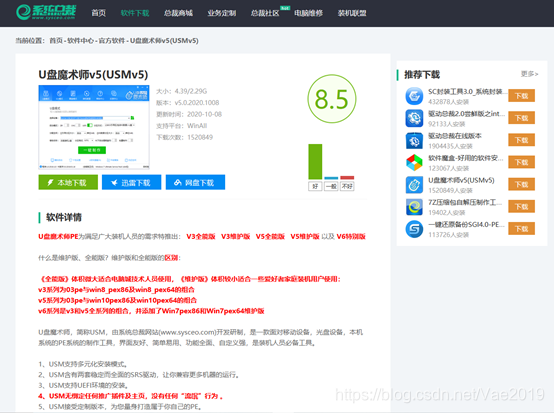Click download count 1520849
Viewport: 554px width, 413px height.
pyautogui.click(x=200, y=137)
